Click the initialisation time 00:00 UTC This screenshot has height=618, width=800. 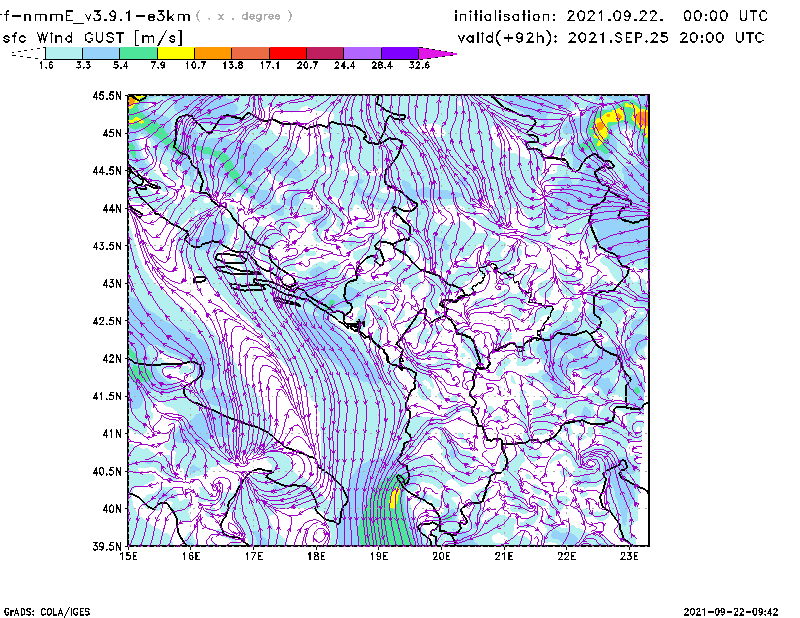[x=726, y=16]
